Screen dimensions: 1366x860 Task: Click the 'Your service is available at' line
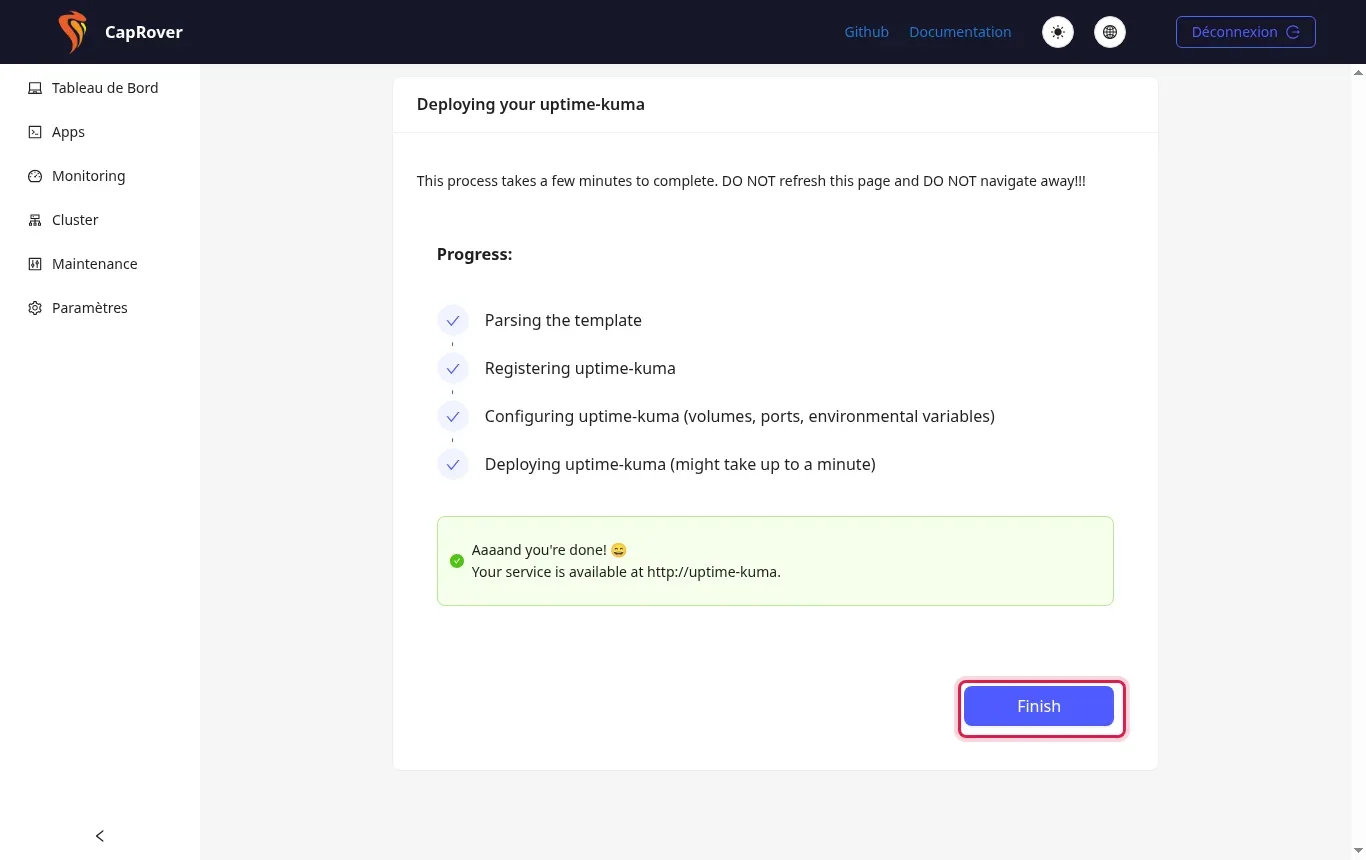pos(626,572)
